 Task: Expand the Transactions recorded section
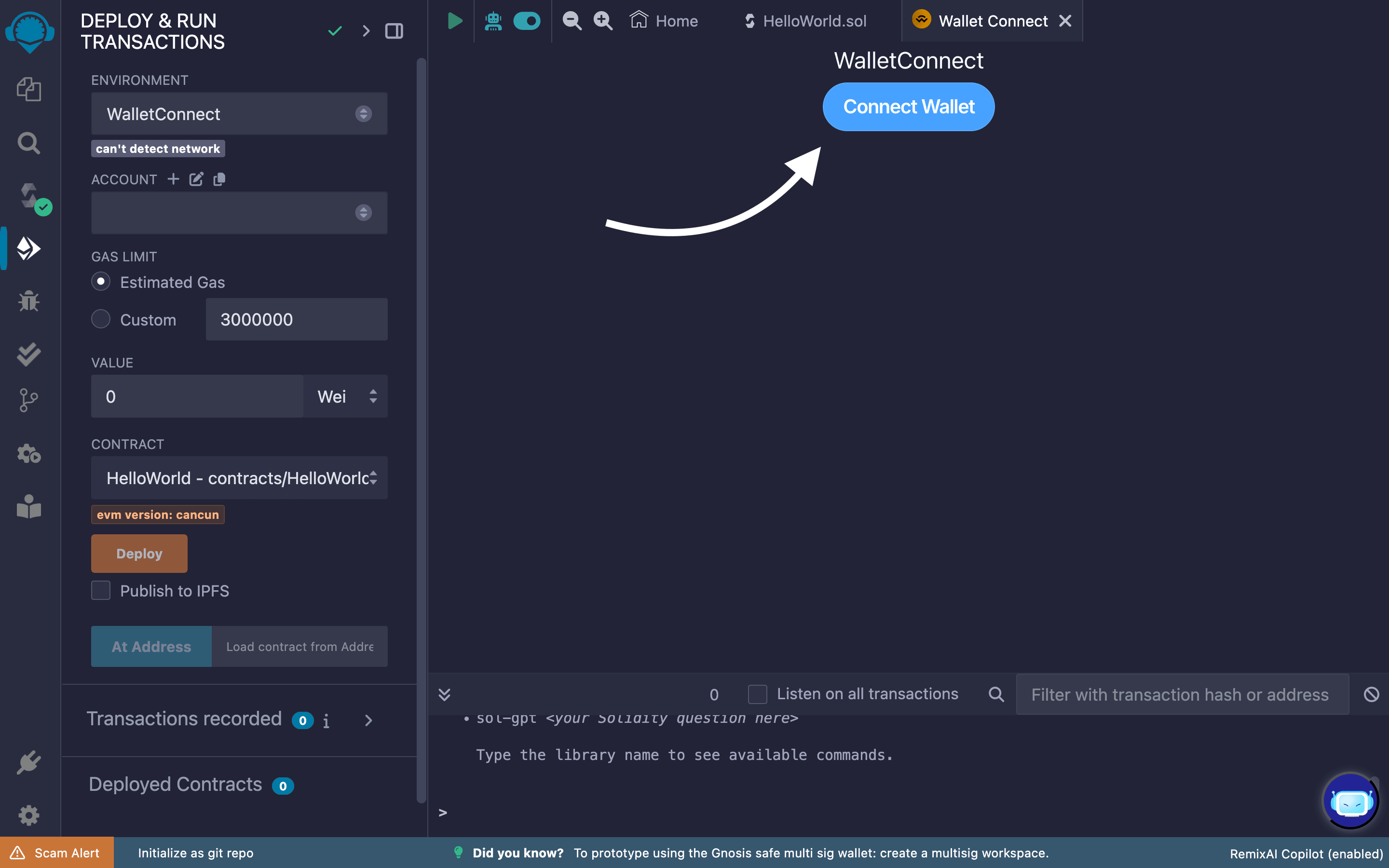(368, 720)
